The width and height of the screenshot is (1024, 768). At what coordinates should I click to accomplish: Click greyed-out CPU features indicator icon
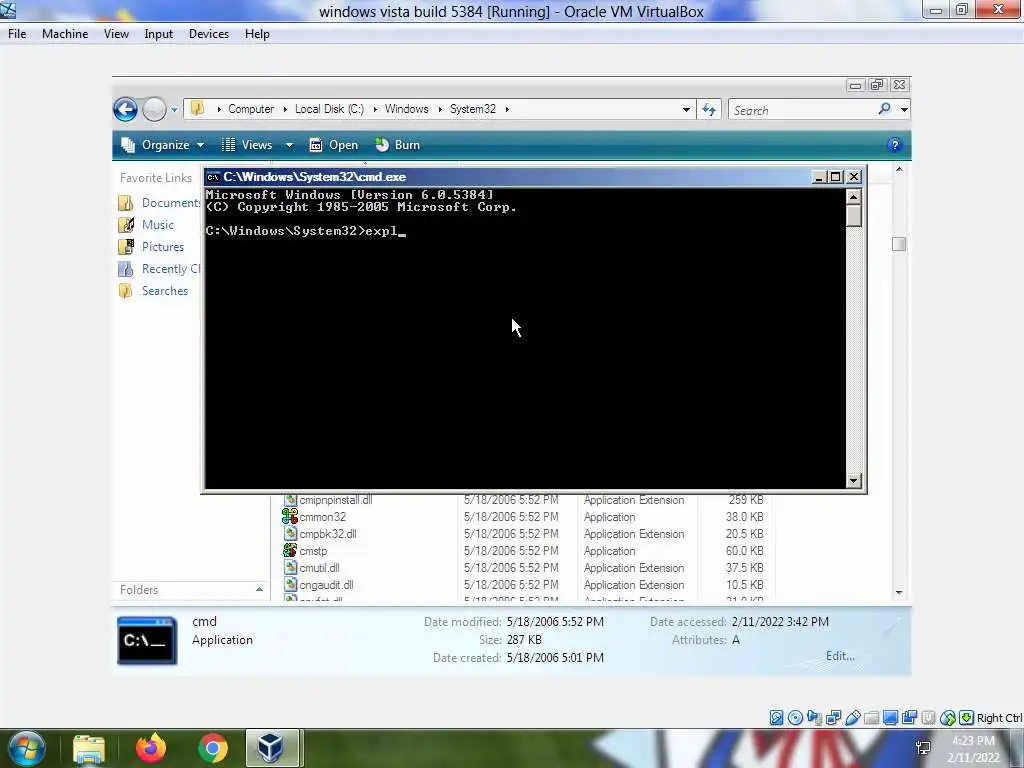(x=928, y=718)
